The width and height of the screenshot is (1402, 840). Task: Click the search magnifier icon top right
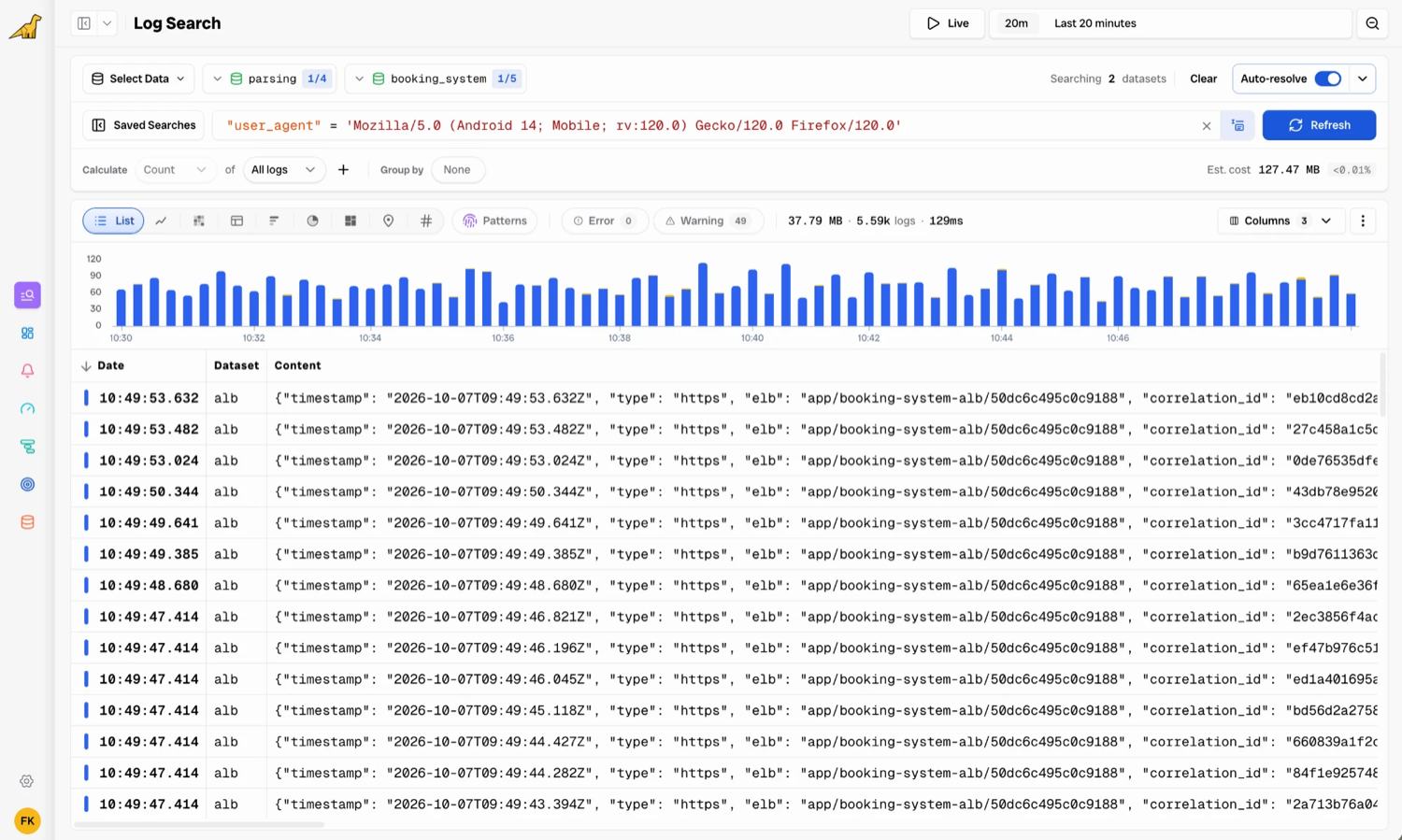1372,23
